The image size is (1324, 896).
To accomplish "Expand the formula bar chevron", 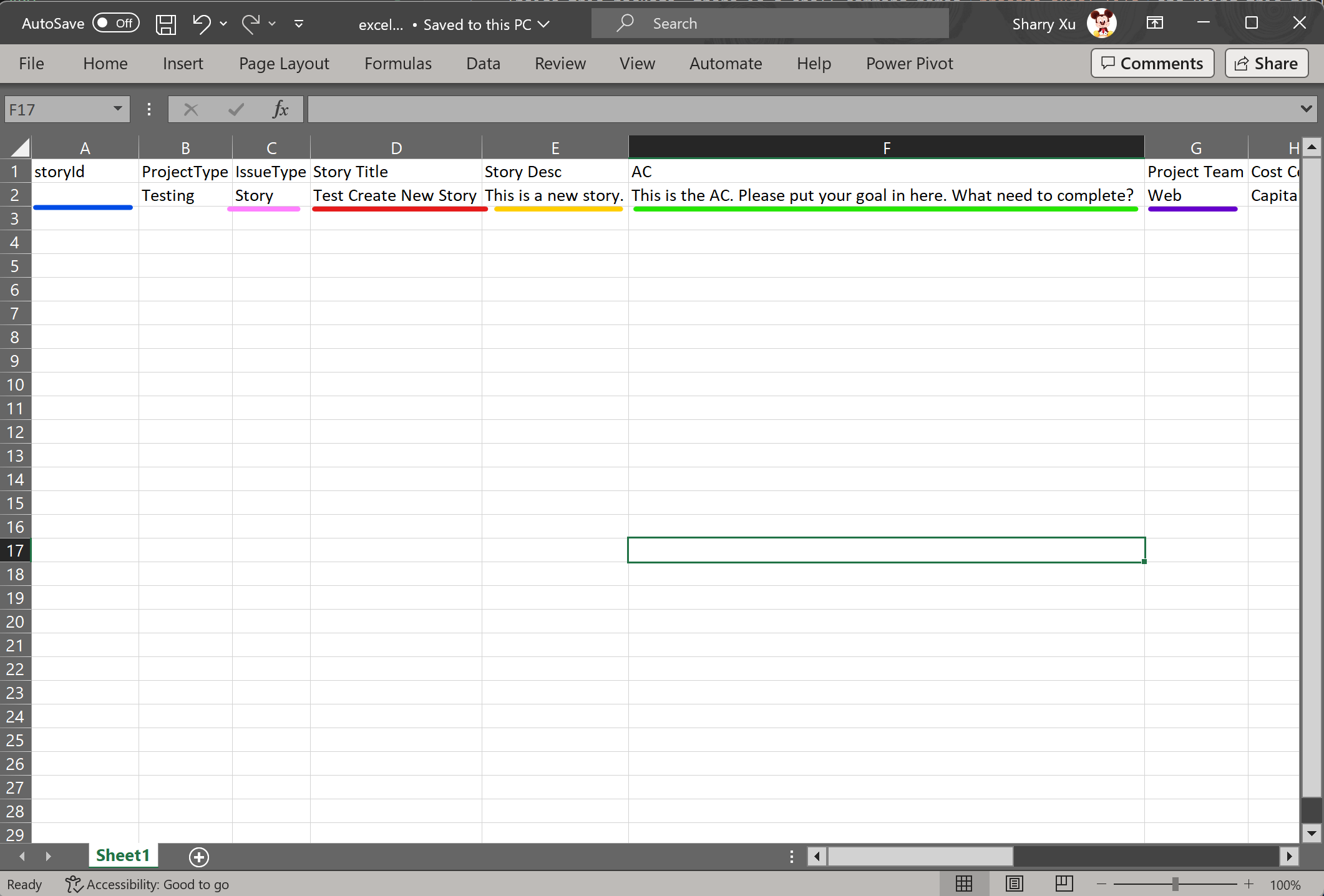I will (1306, 109).
